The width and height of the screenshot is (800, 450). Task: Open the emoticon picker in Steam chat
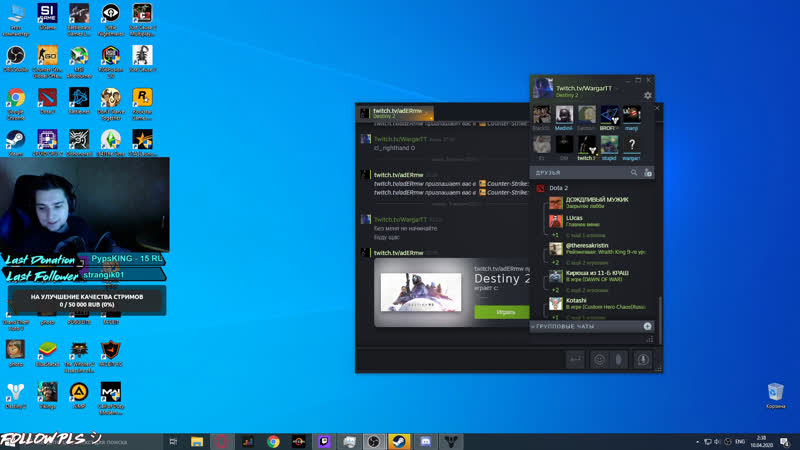click(x=599, y=360)
